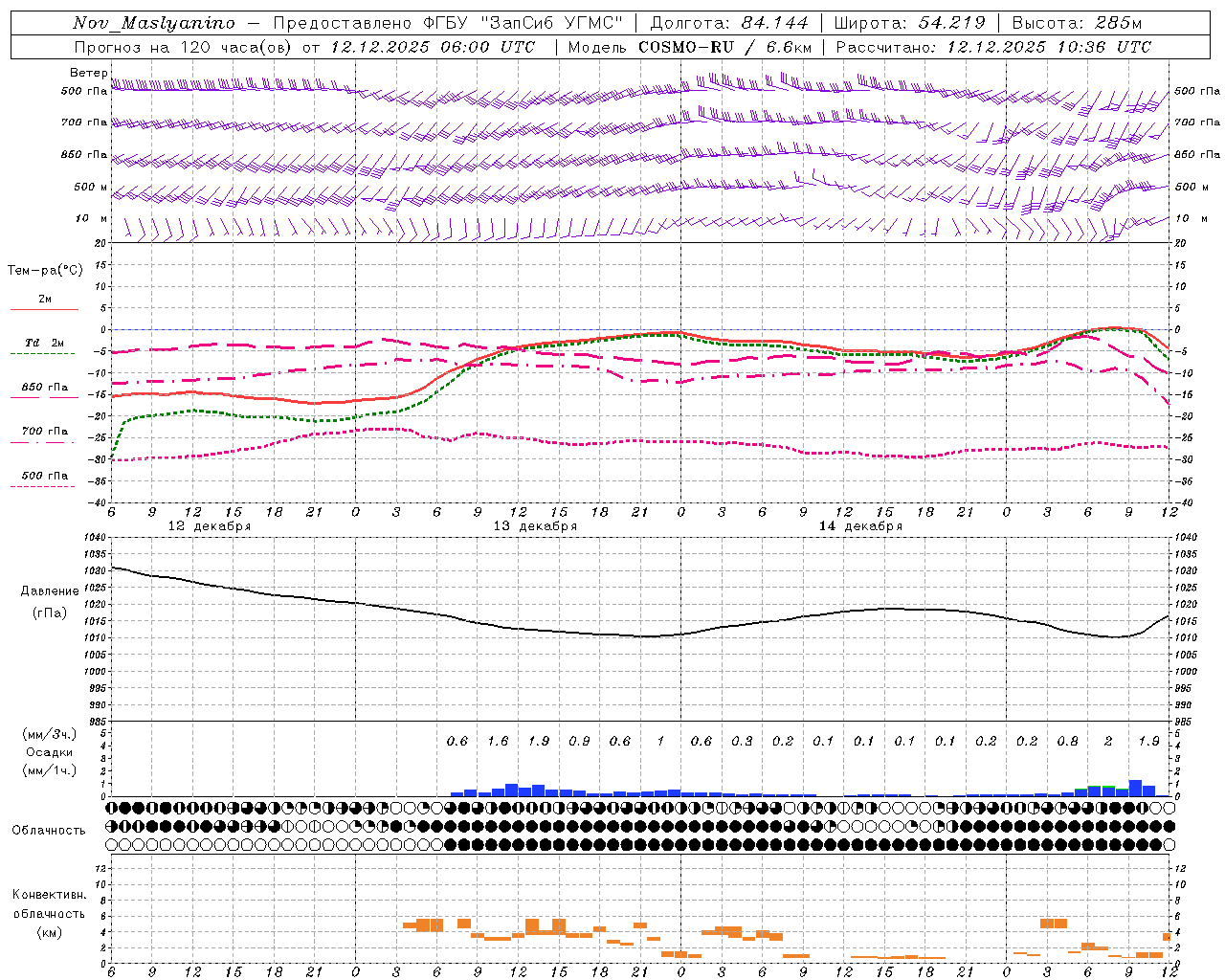Click the 500 гПа temperature legend entry
This screenshot has width=1225, height=980.
click(44, 476)
